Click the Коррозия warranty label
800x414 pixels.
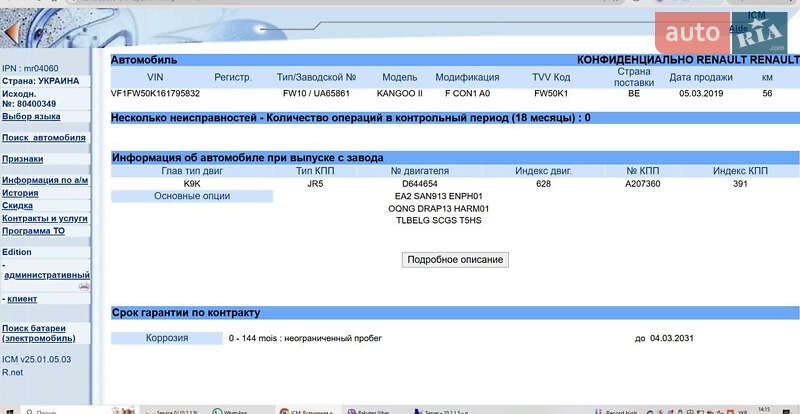(x=167, y=338)
